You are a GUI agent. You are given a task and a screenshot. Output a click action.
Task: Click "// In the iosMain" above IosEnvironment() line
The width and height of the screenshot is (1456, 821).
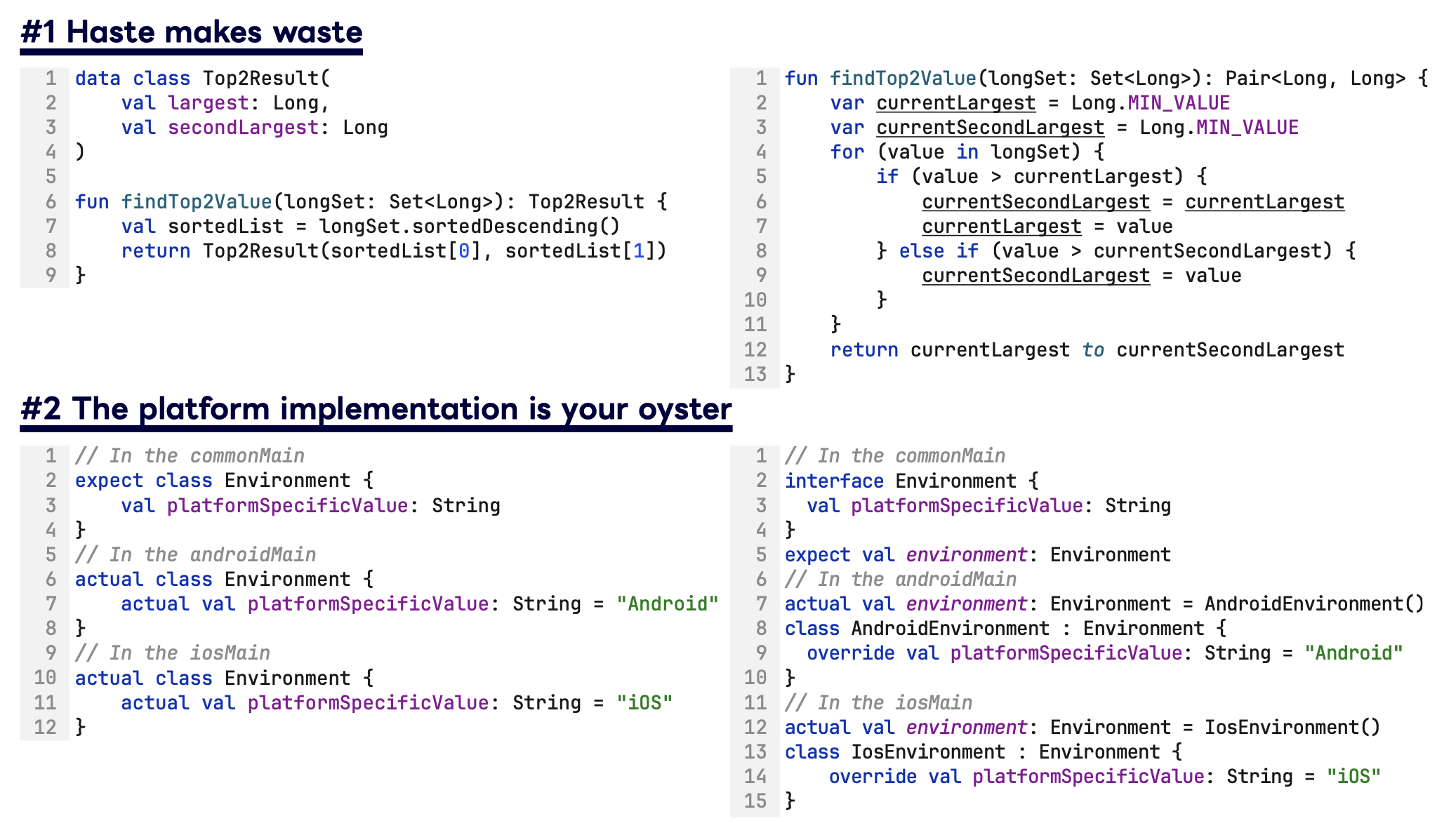tap(879, 703)
